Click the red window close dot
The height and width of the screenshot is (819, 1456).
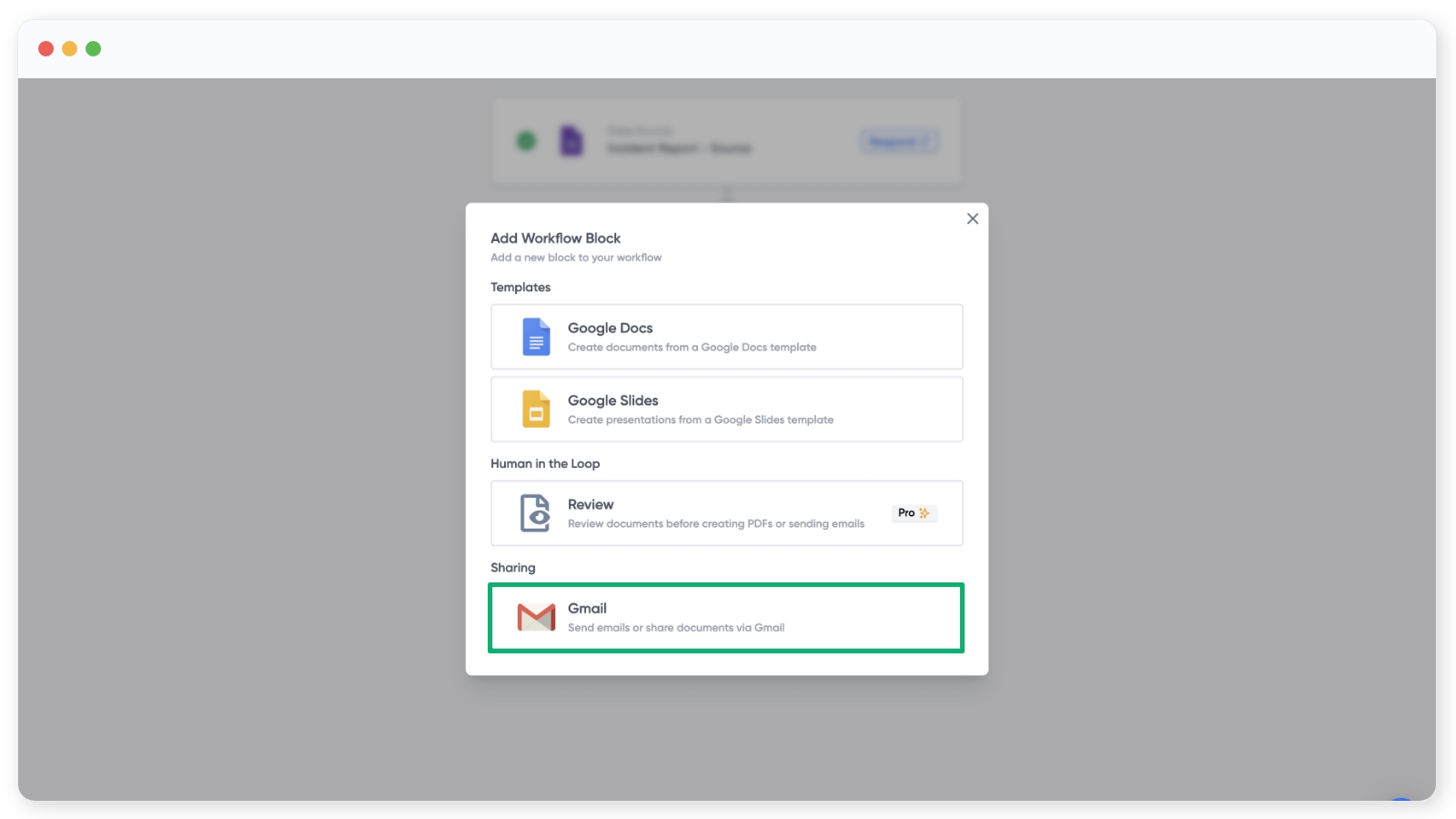point(45,48)
